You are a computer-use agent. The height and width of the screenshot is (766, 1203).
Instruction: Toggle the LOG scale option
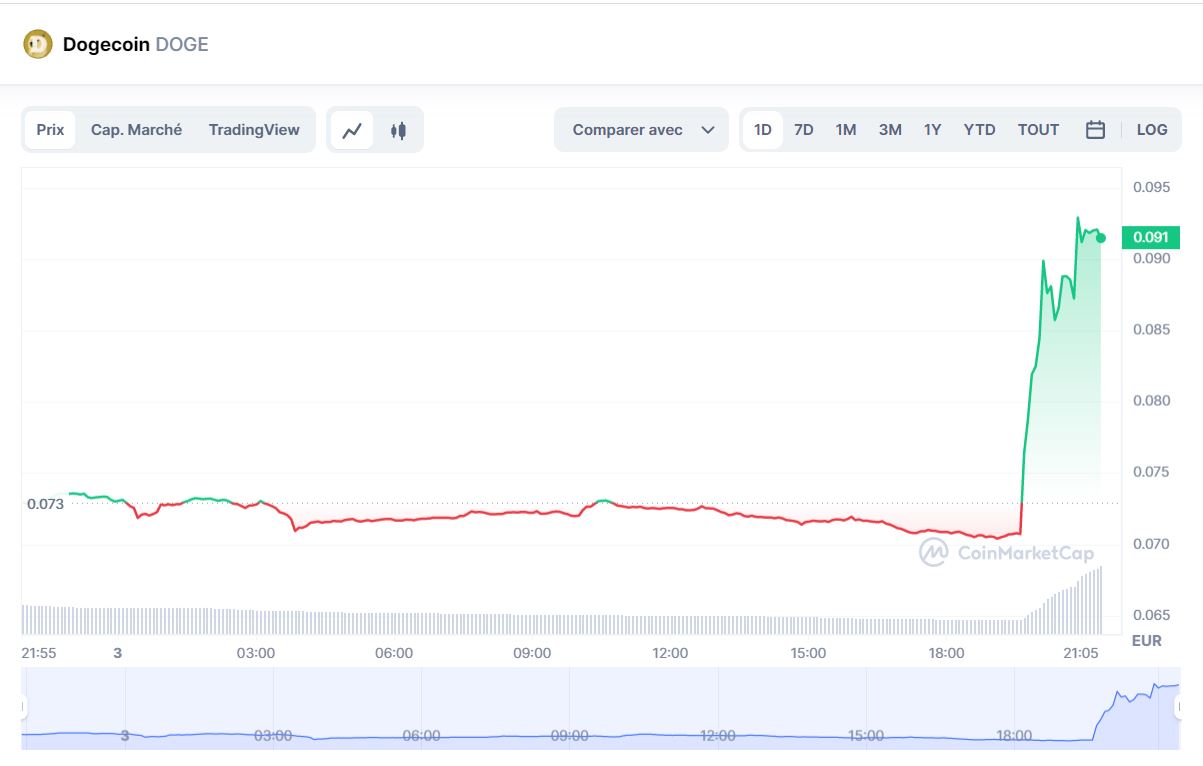click(x=1152, y=130)
